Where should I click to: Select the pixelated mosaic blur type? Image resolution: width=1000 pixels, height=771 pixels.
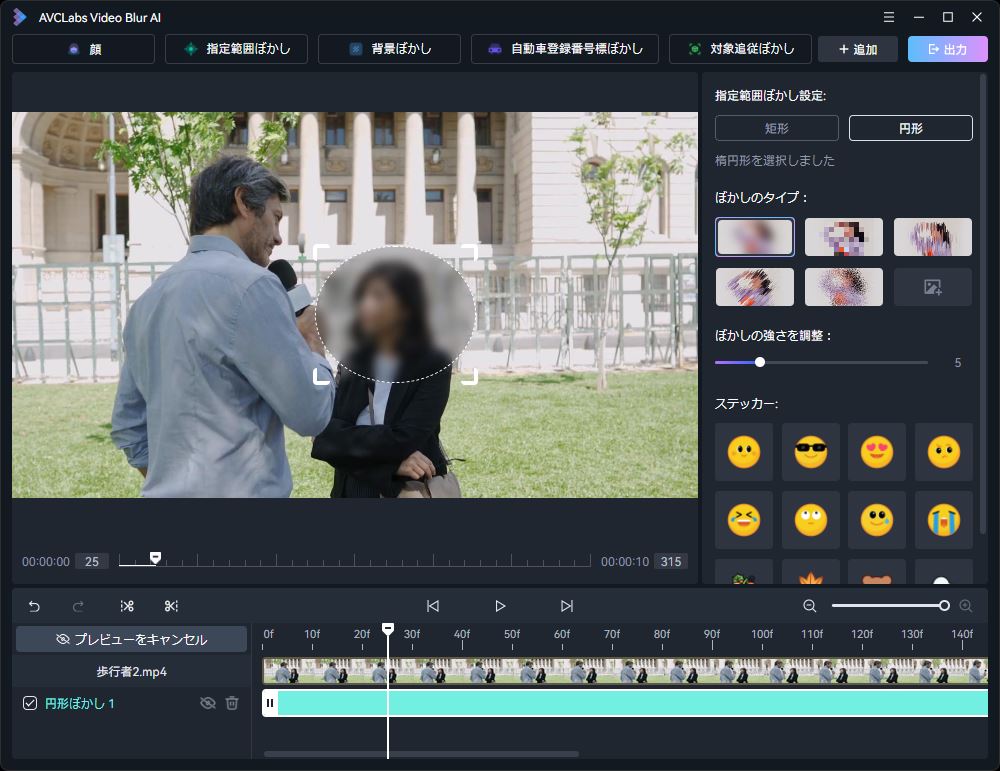[843, 237]
